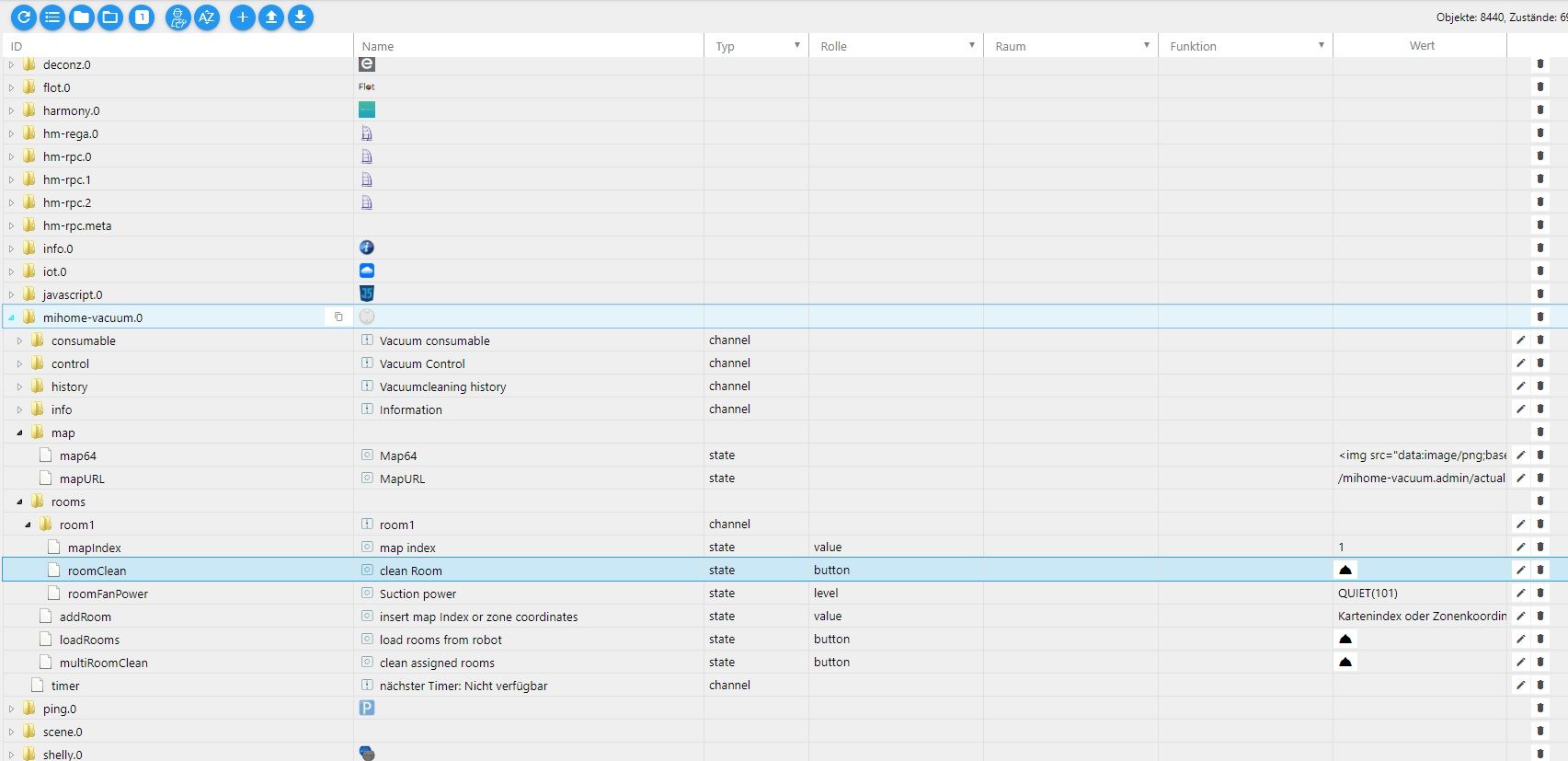This screenshot has height=761, width=1568.
Task: Collapse the map folder
Action: [x=19, y=432]
